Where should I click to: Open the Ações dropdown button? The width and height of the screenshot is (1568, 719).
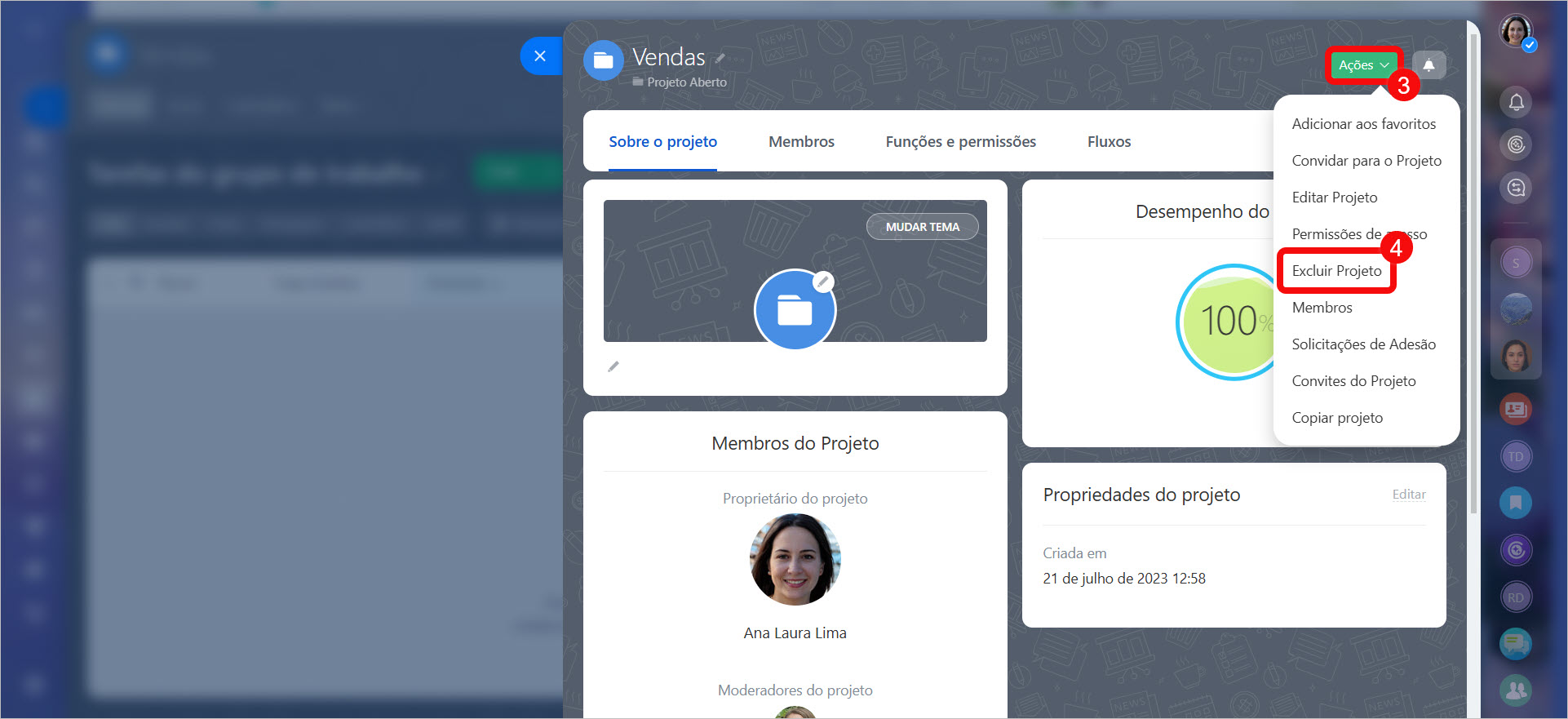[1363, 65]
